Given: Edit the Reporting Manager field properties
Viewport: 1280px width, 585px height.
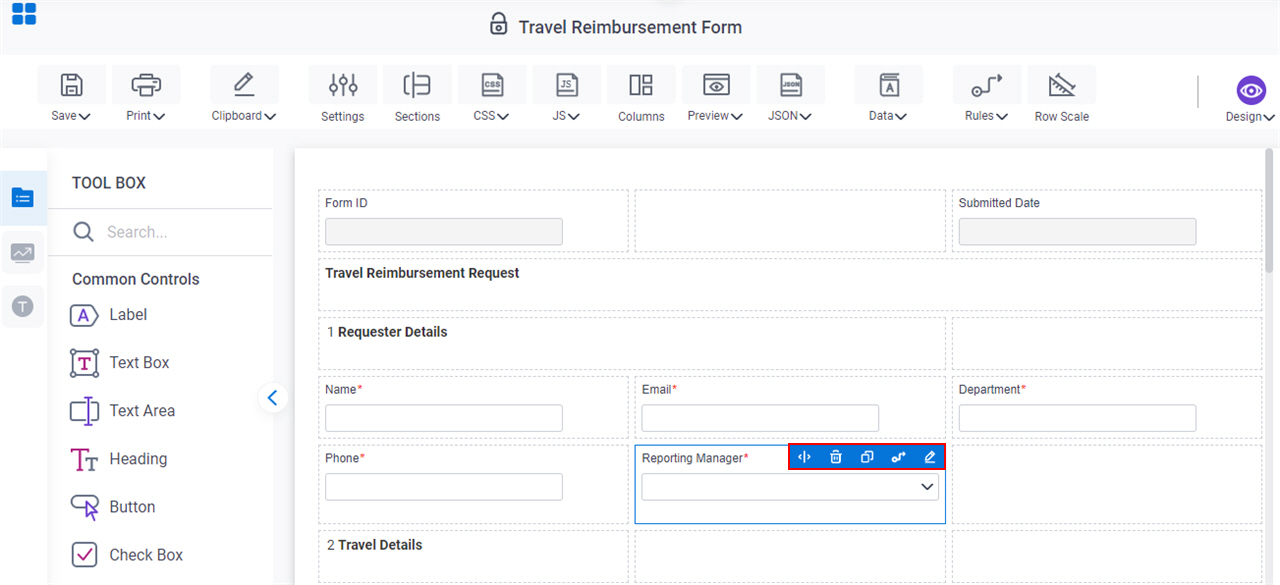Looking at the screenshot, I should (x=929, y=457).
